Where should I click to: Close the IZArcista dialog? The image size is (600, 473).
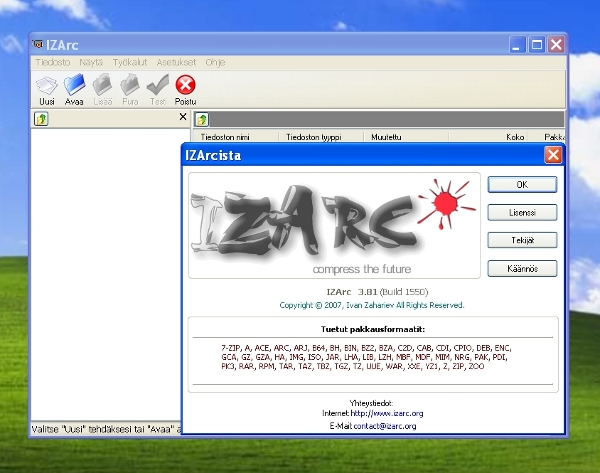(553, 155)
